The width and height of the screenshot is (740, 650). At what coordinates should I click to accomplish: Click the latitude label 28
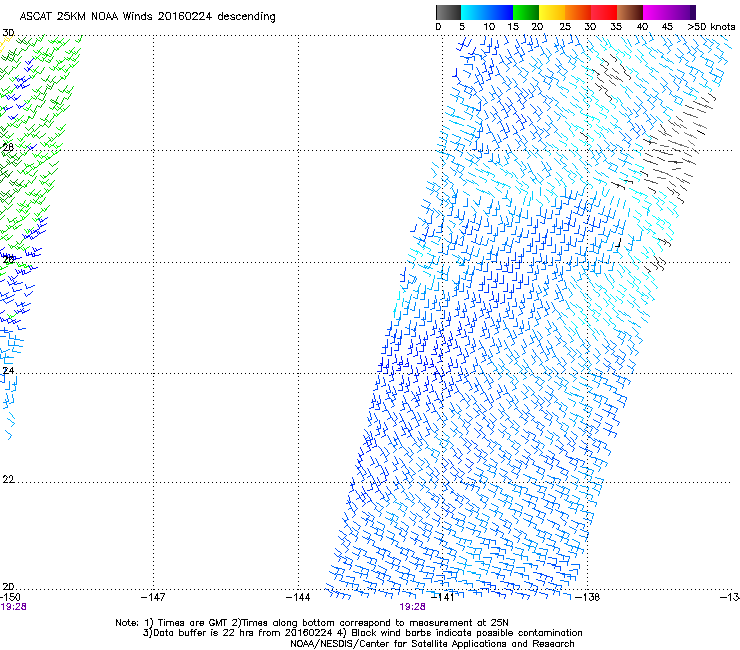[x=8, y=147]
